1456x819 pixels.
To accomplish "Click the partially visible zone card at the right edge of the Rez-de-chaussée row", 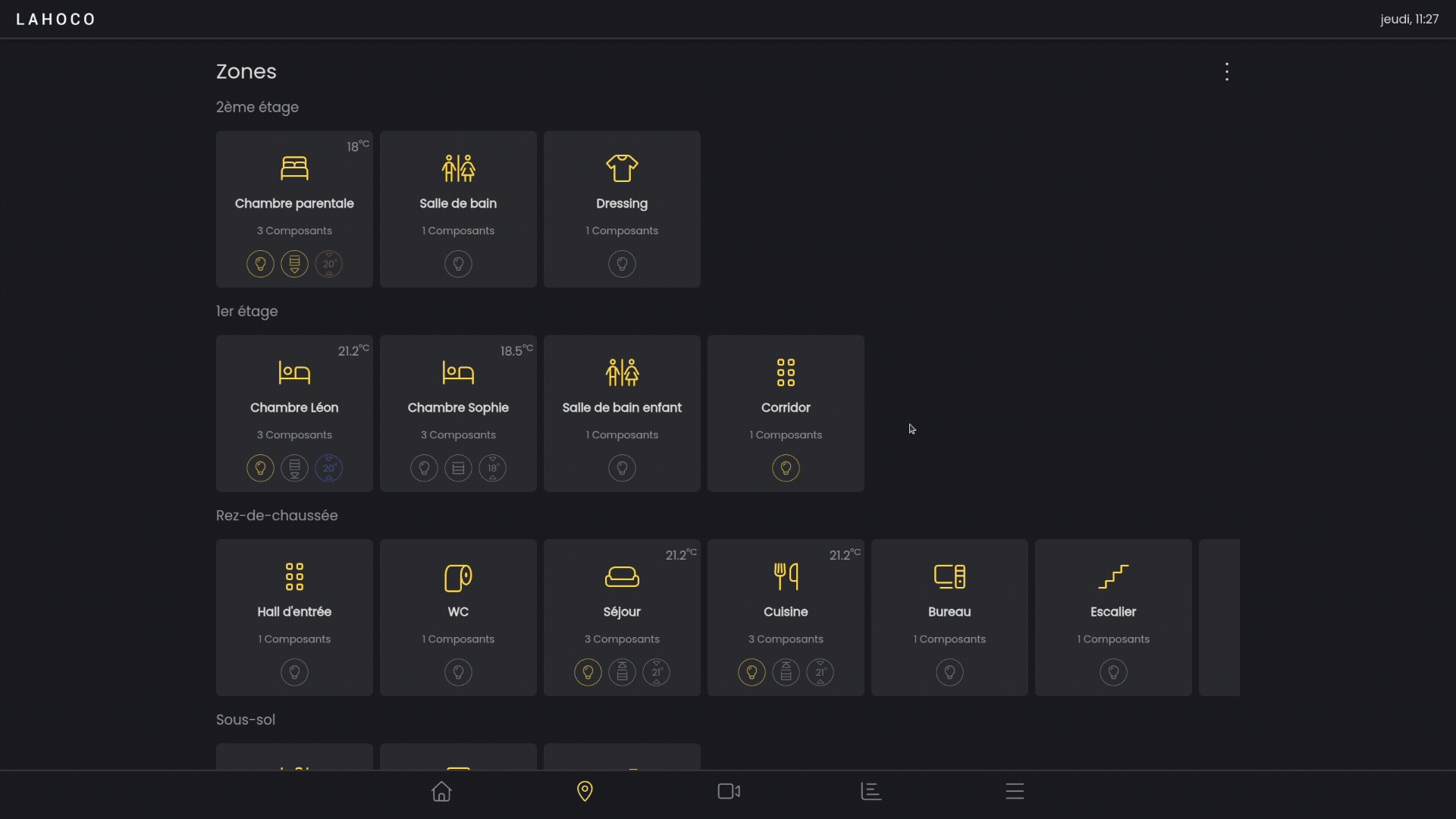I will coord(1219,617).
